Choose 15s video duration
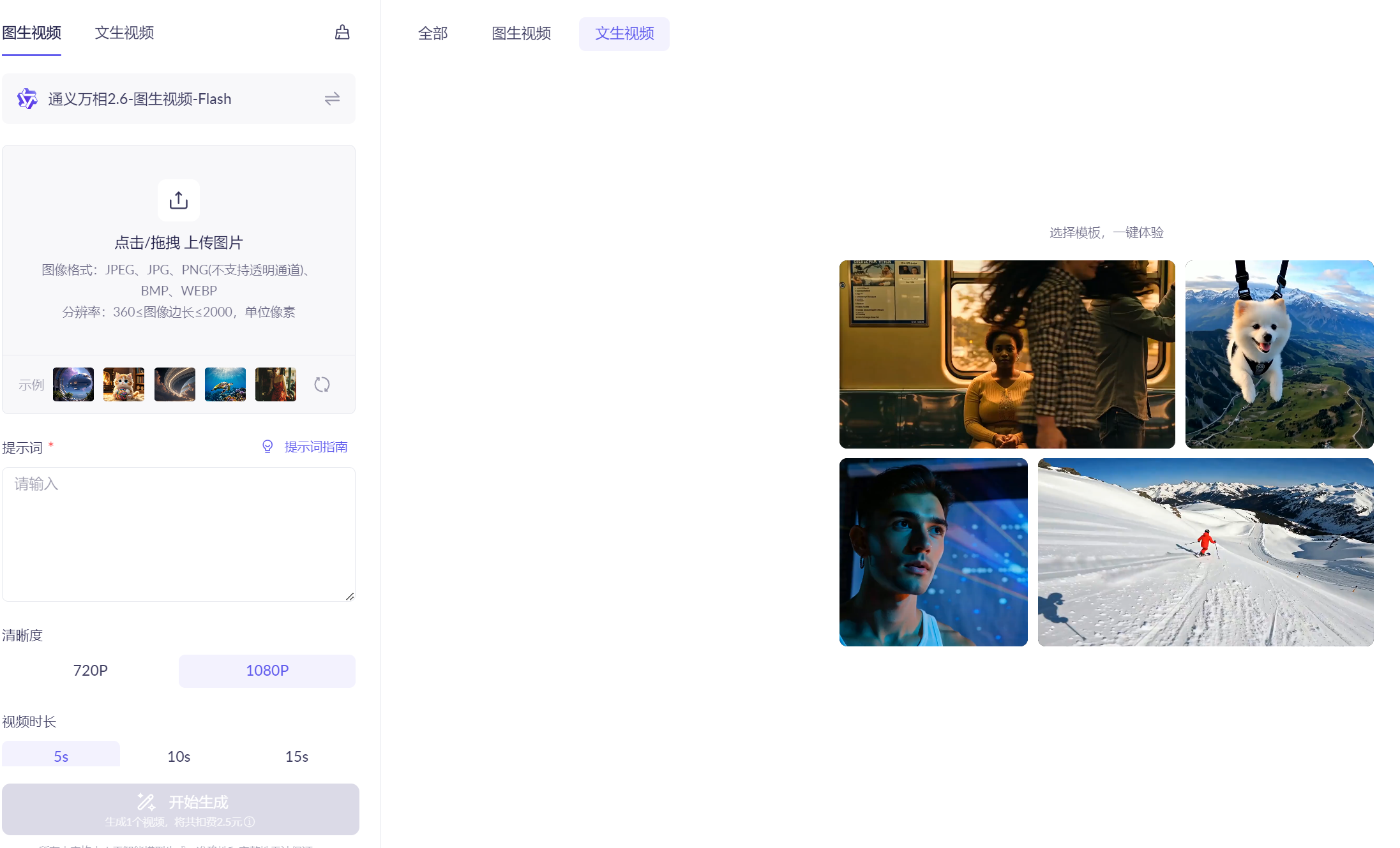 click(x=297, y=756)
